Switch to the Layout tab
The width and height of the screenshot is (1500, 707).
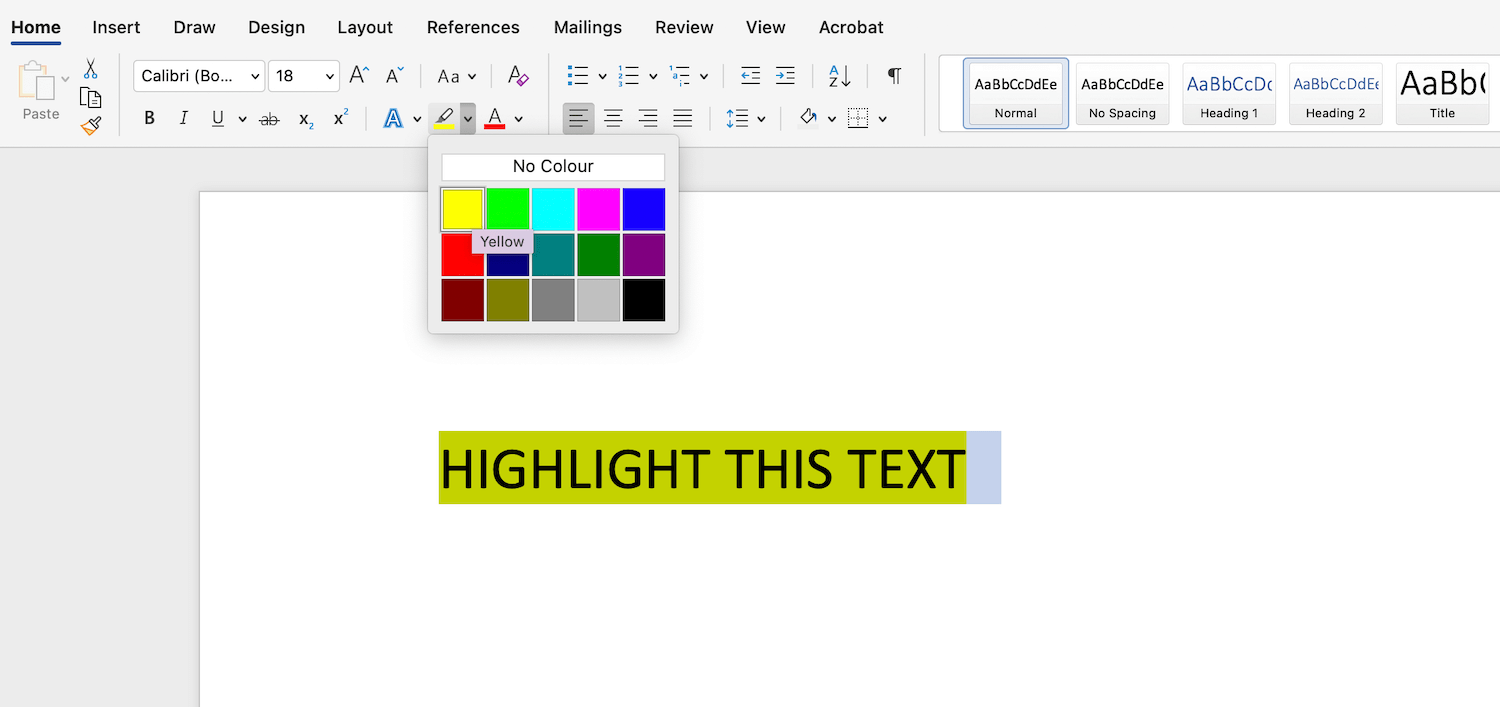coord(365,27)
